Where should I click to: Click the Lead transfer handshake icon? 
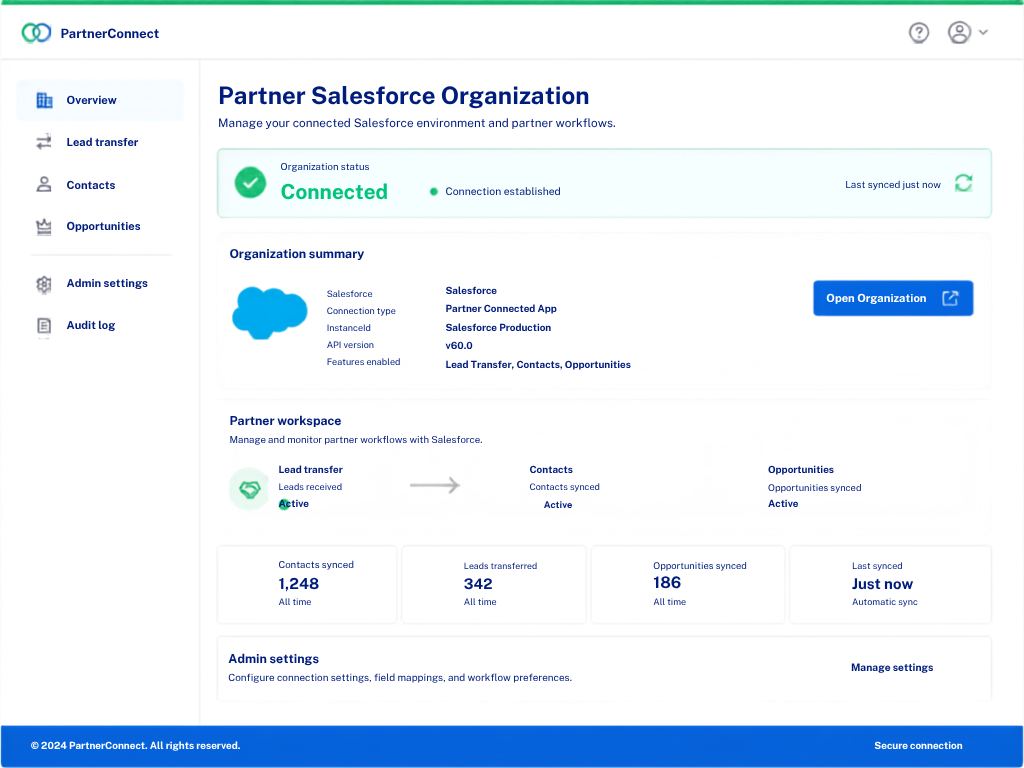click(x=249, y=488)
